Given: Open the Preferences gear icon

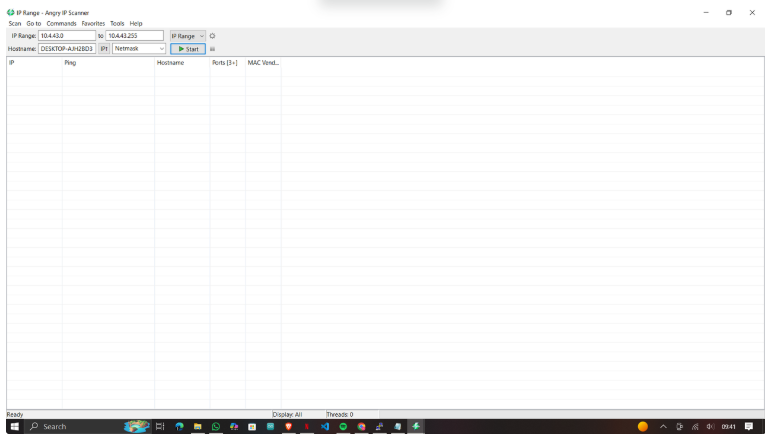Looking at the screenshot, I should (x=212, y=36).
